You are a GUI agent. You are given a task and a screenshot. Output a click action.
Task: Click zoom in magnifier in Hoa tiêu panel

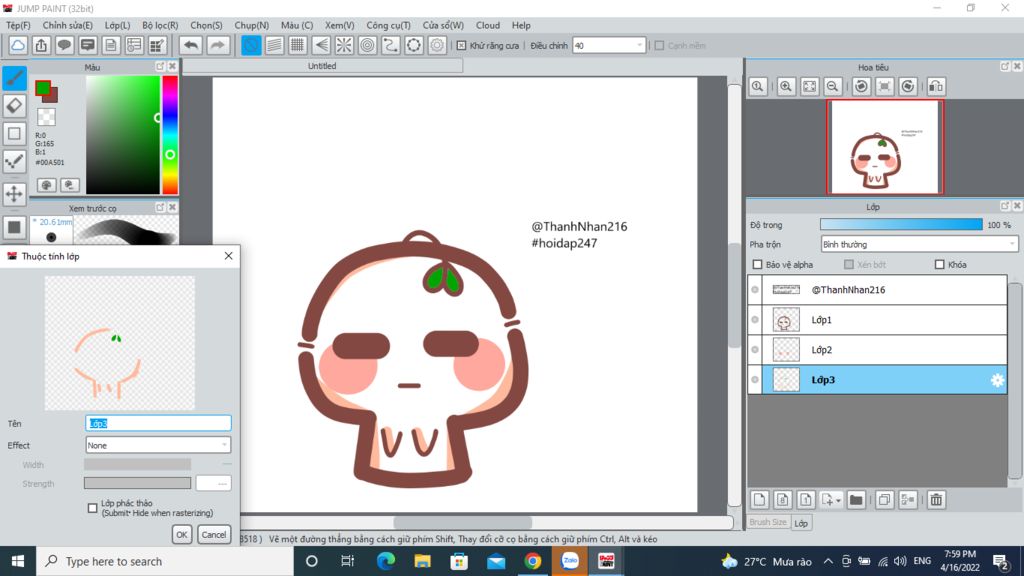coord(786,86)
